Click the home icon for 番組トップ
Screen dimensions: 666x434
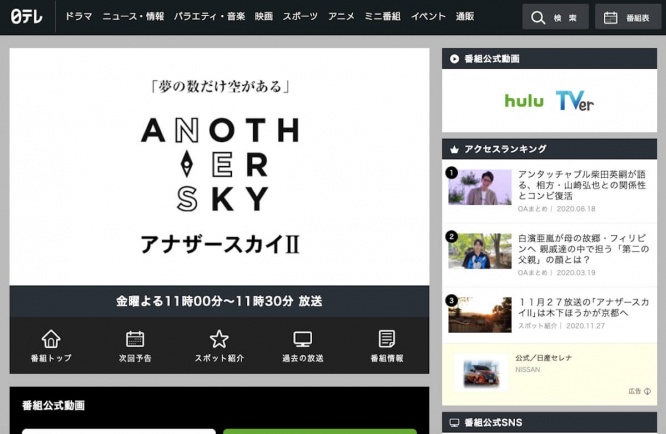click(51, 339)
